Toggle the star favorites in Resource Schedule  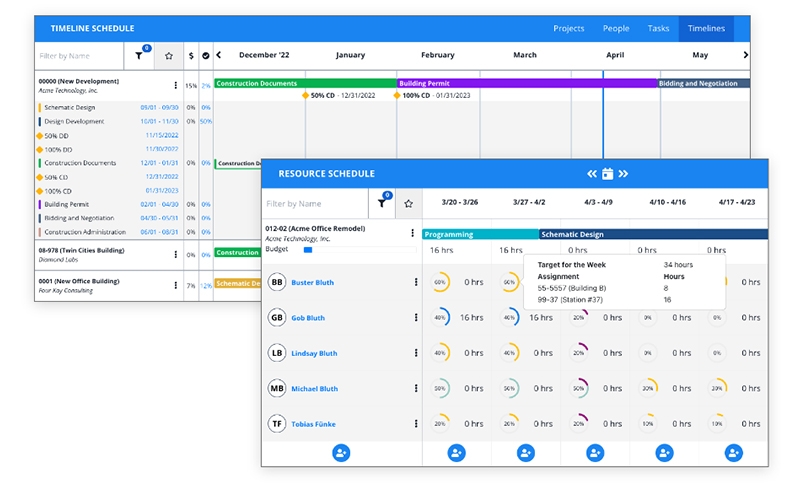pyautogui.click(x=408, y=203)
